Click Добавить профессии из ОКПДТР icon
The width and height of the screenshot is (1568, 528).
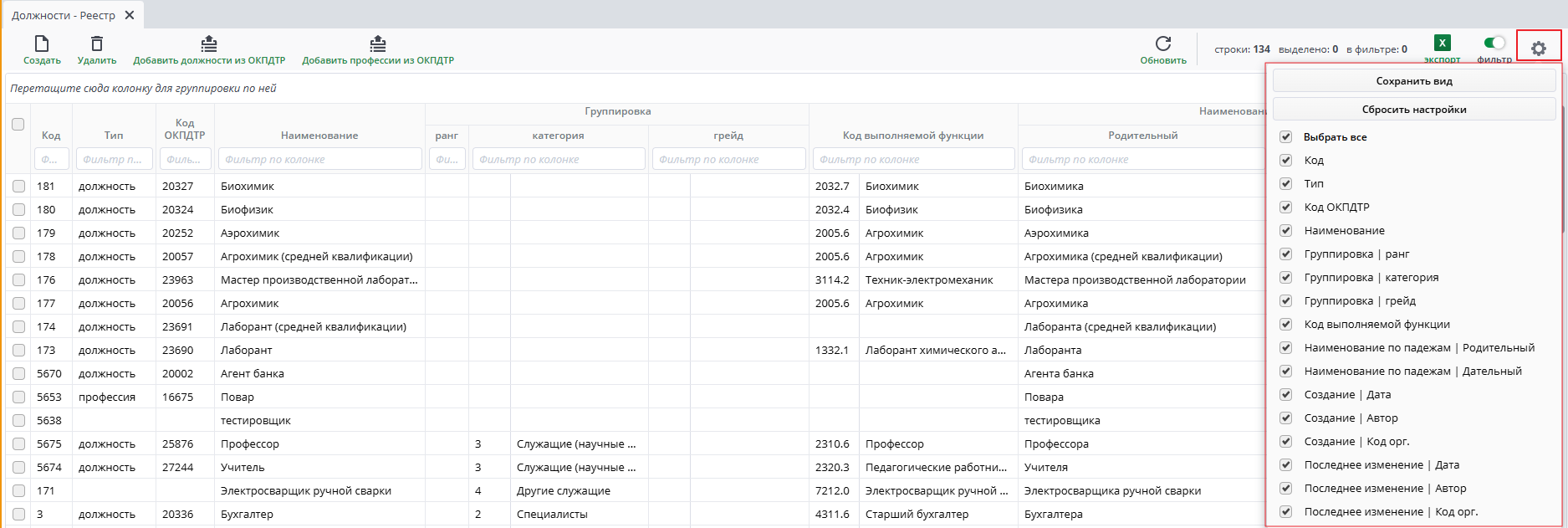pyautogui.click(x=378, y=44)
